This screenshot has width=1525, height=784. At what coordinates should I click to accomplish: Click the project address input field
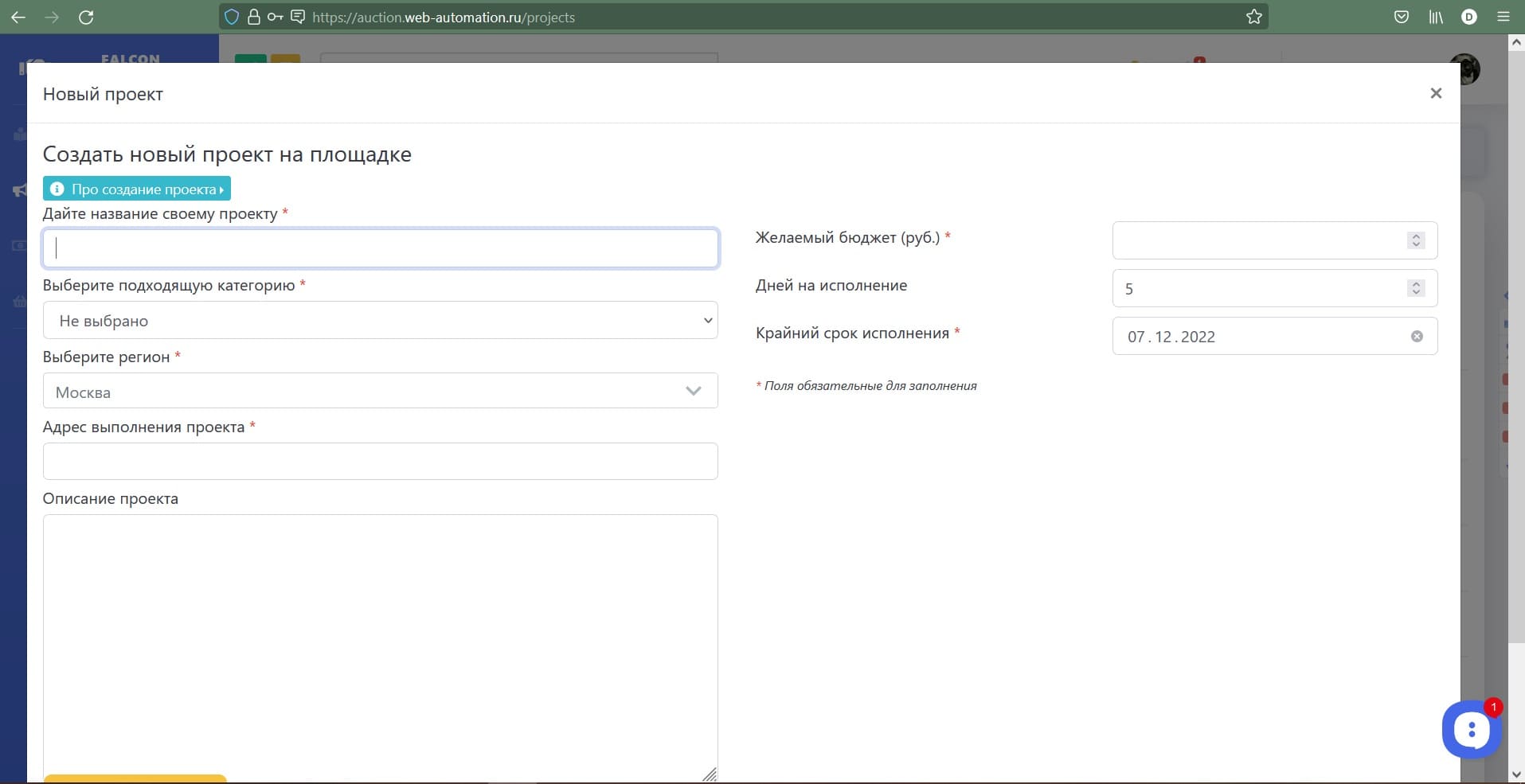click(x=380, y=462)
